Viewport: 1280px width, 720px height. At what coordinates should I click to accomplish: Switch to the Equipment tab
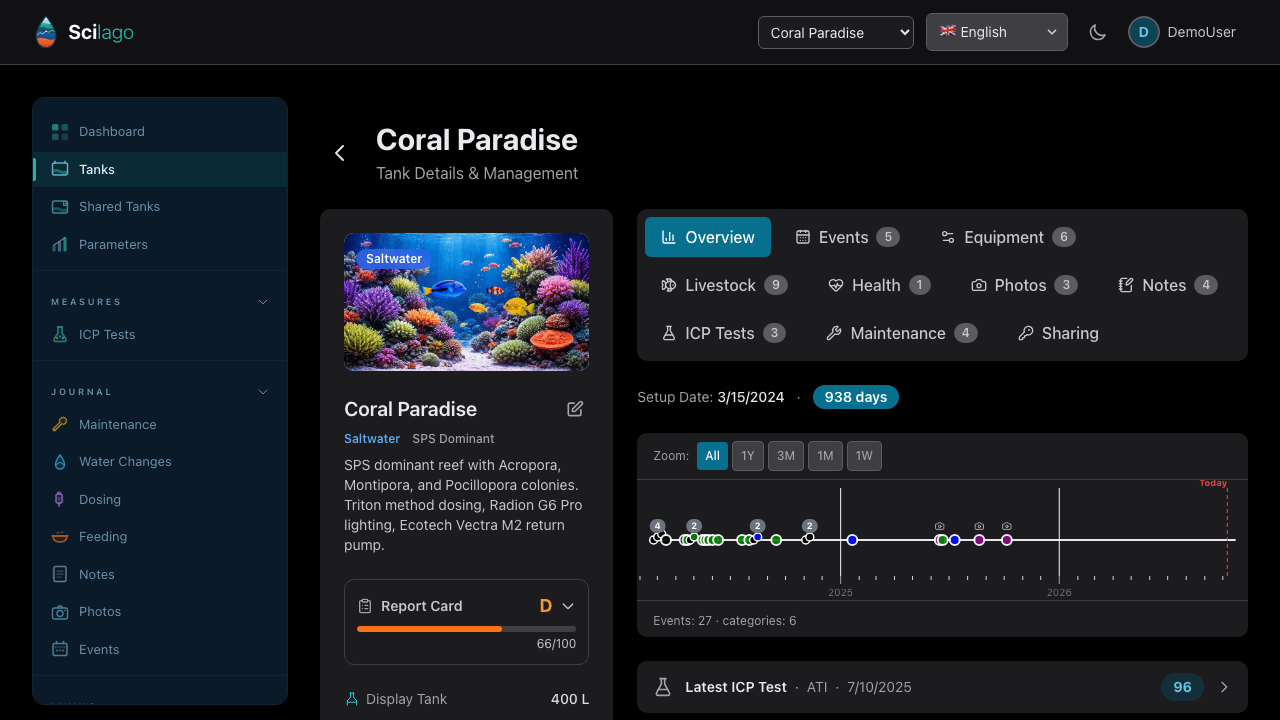[x=1007, y=237]
